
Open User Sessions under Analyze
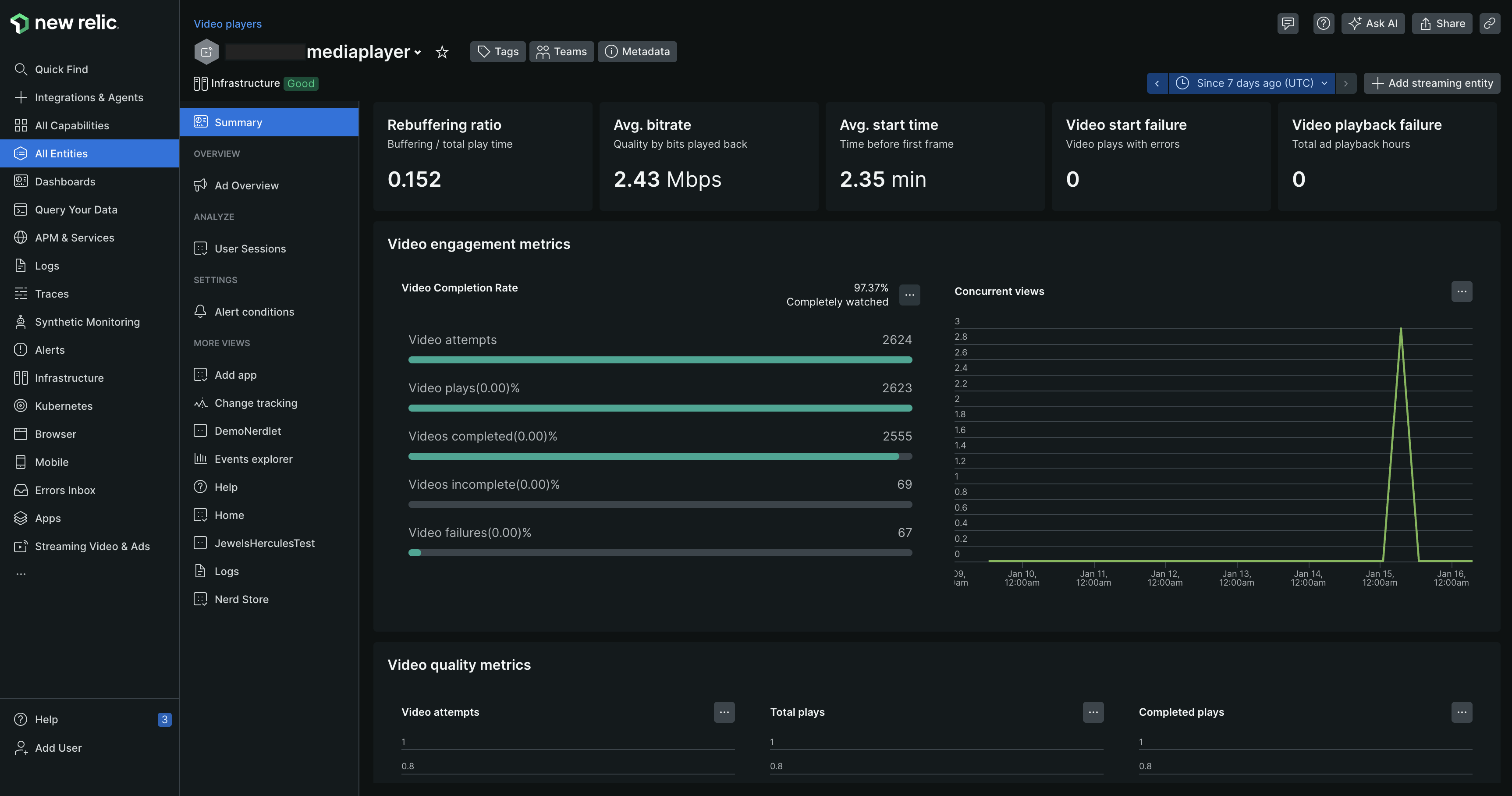[249, 248]
